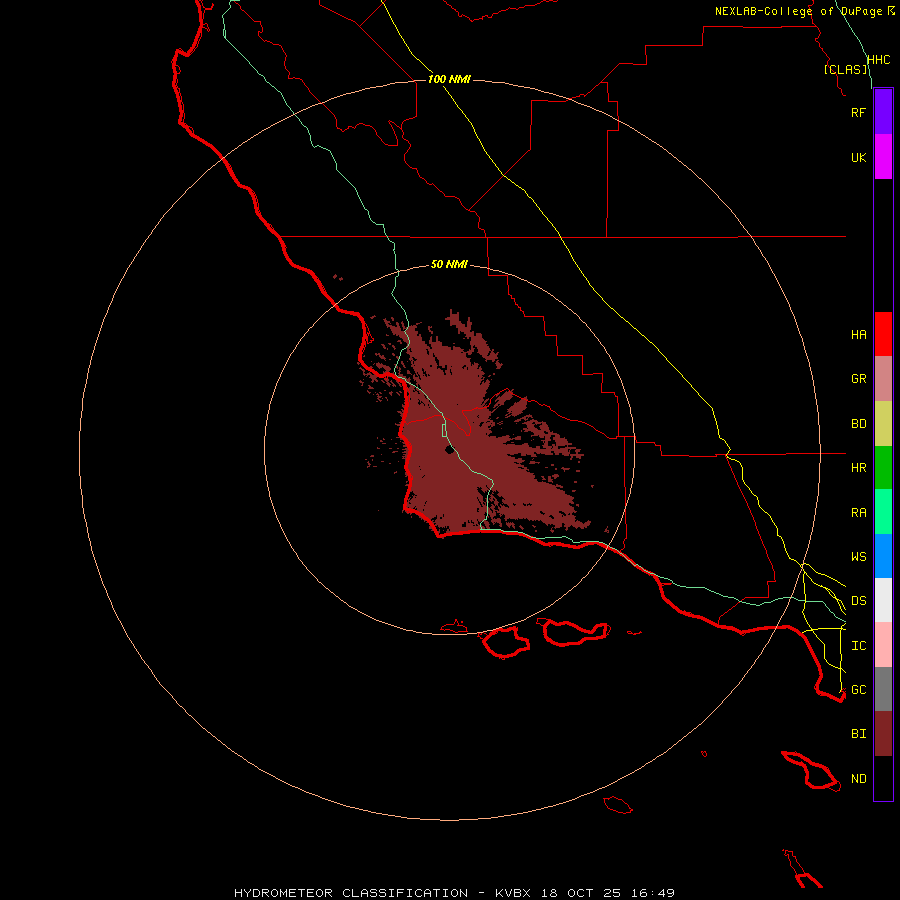Image resolution: width=900 pixels, height=900 pixels.
Task: Click the HHC product label
Action: 878,60
